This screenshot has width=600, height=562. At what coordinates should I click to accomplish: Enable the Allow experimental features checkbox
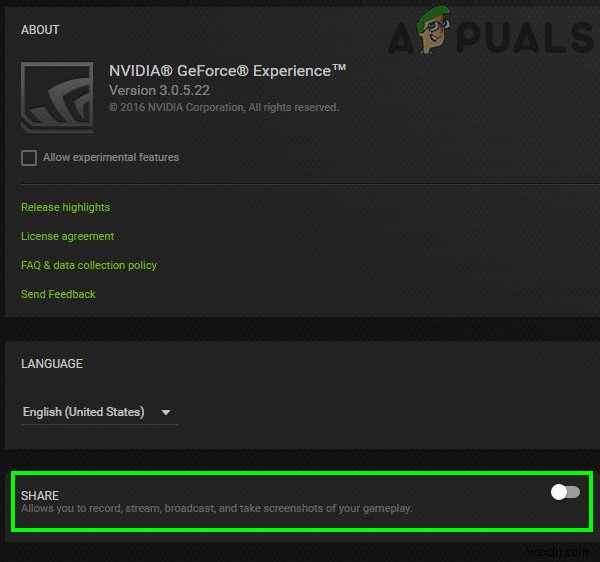coord(29,158)
